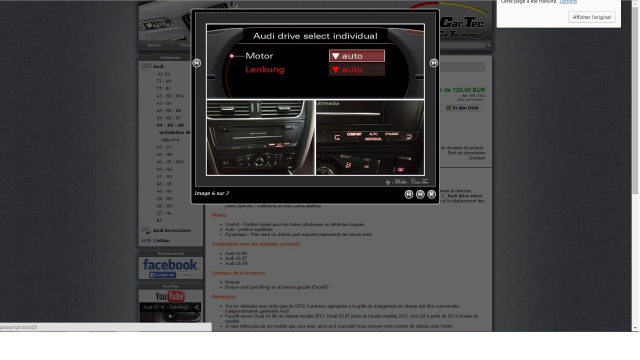Click the Image 6 sur 7 caption
Viewport: 640px width, 360px height.
tap(212, 193)
